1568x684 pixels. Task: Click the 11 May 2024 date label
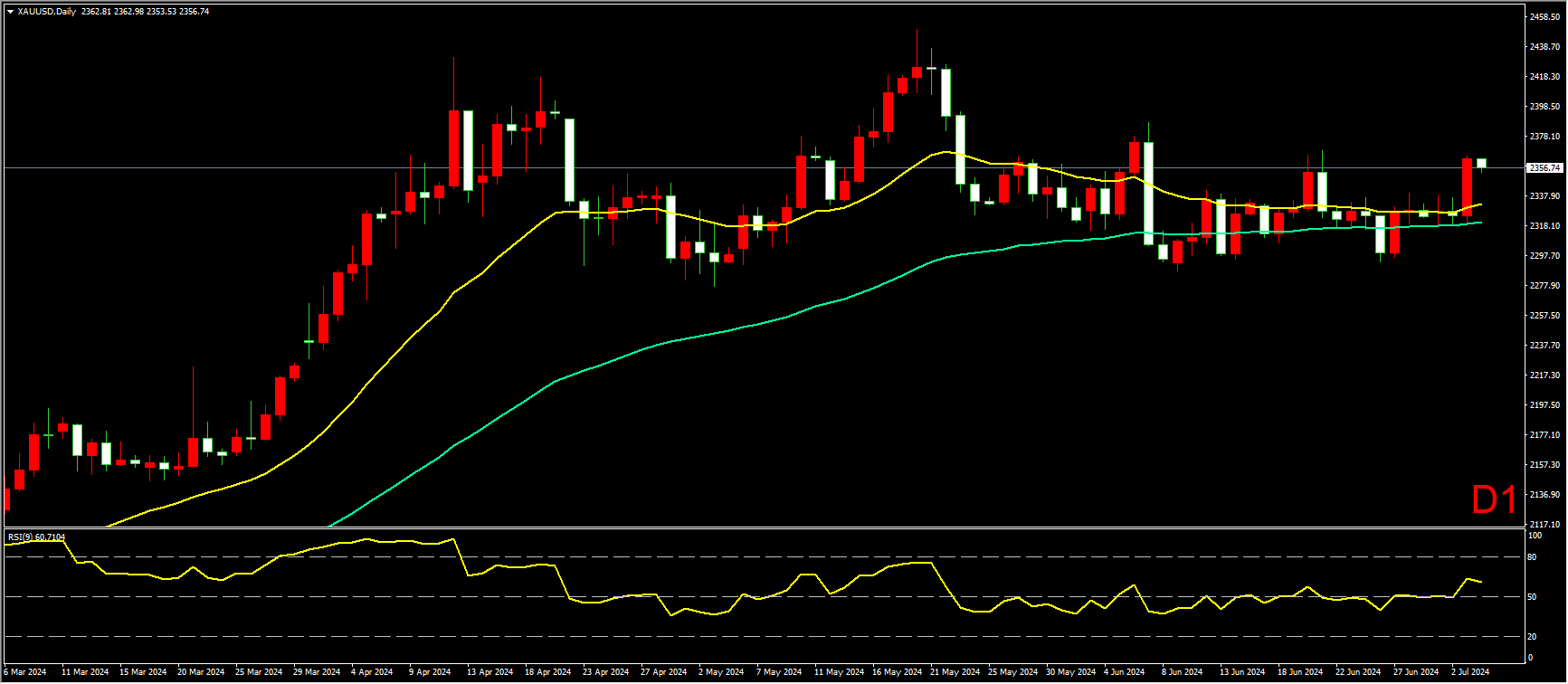(840, 672)
